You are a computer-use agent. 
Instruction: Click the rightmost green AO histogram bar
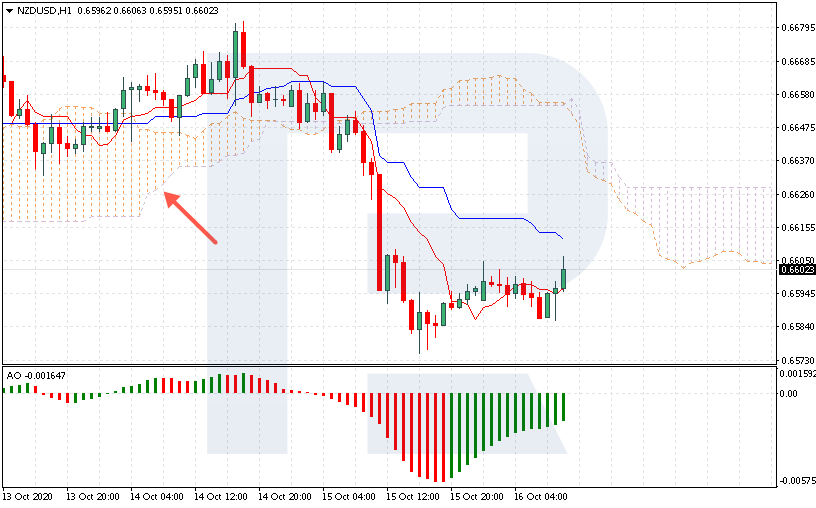(564, 407)
